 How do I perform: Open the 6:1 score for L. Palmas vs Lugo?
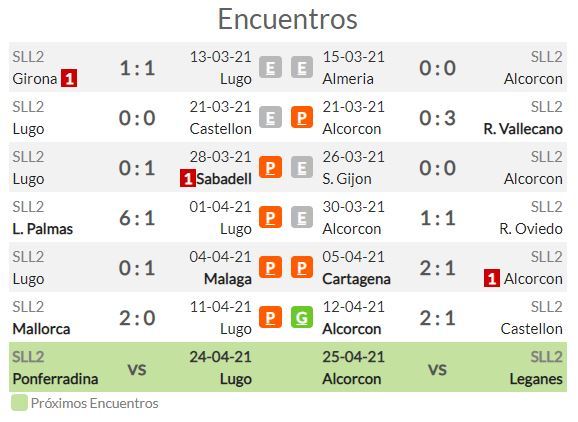pos(137,218)
